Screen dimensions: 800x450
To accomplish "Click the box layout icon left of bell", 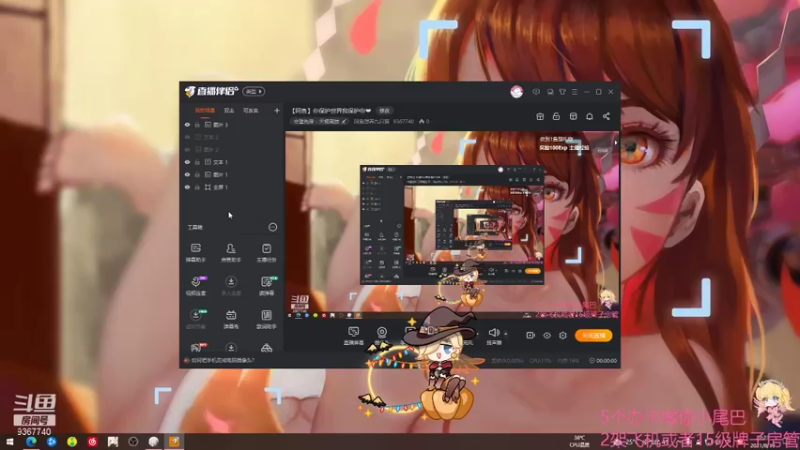I will click(573, 116).
